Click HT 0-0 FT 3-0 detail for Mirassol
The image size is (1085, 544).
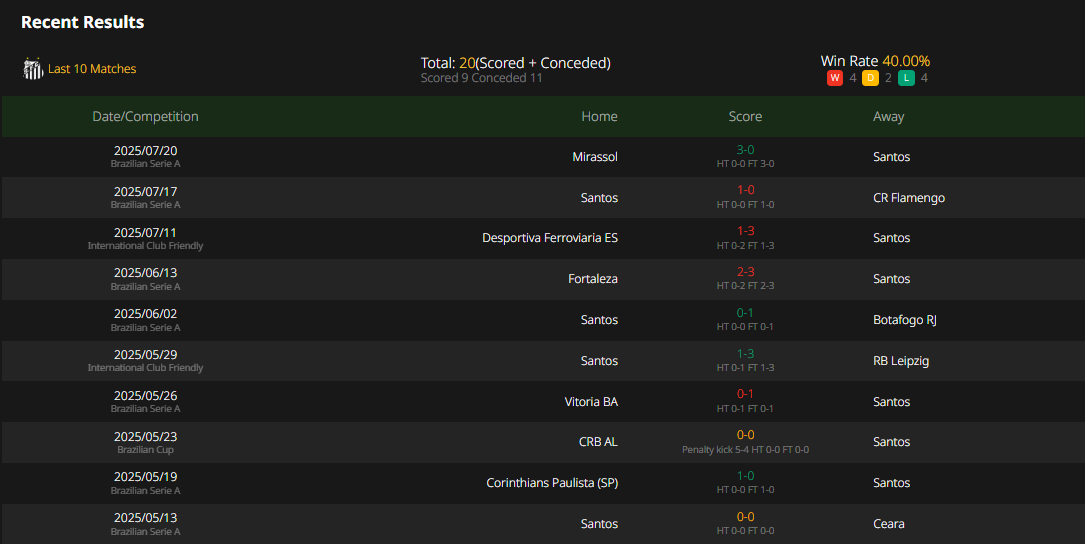[x=745, y=164]
